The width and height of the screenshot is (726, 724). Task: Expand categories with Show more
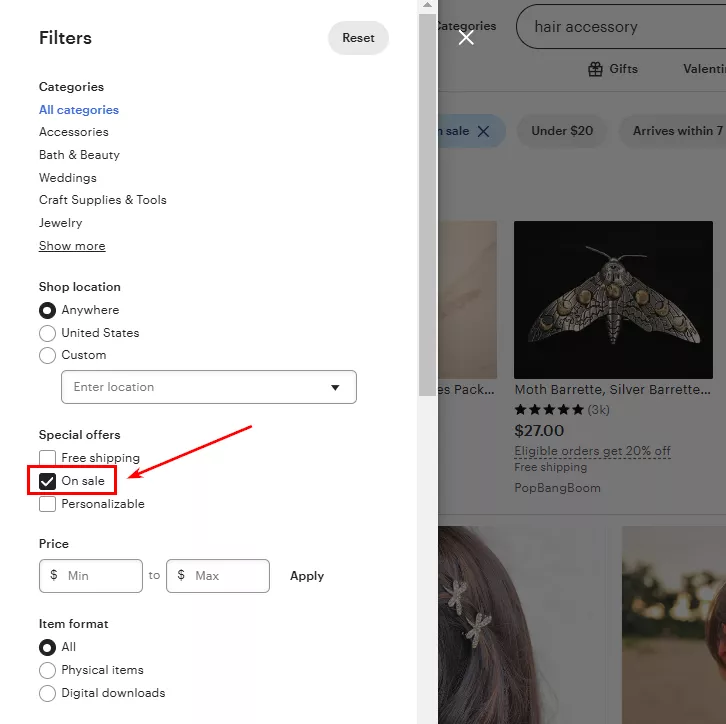pos(72,246)
